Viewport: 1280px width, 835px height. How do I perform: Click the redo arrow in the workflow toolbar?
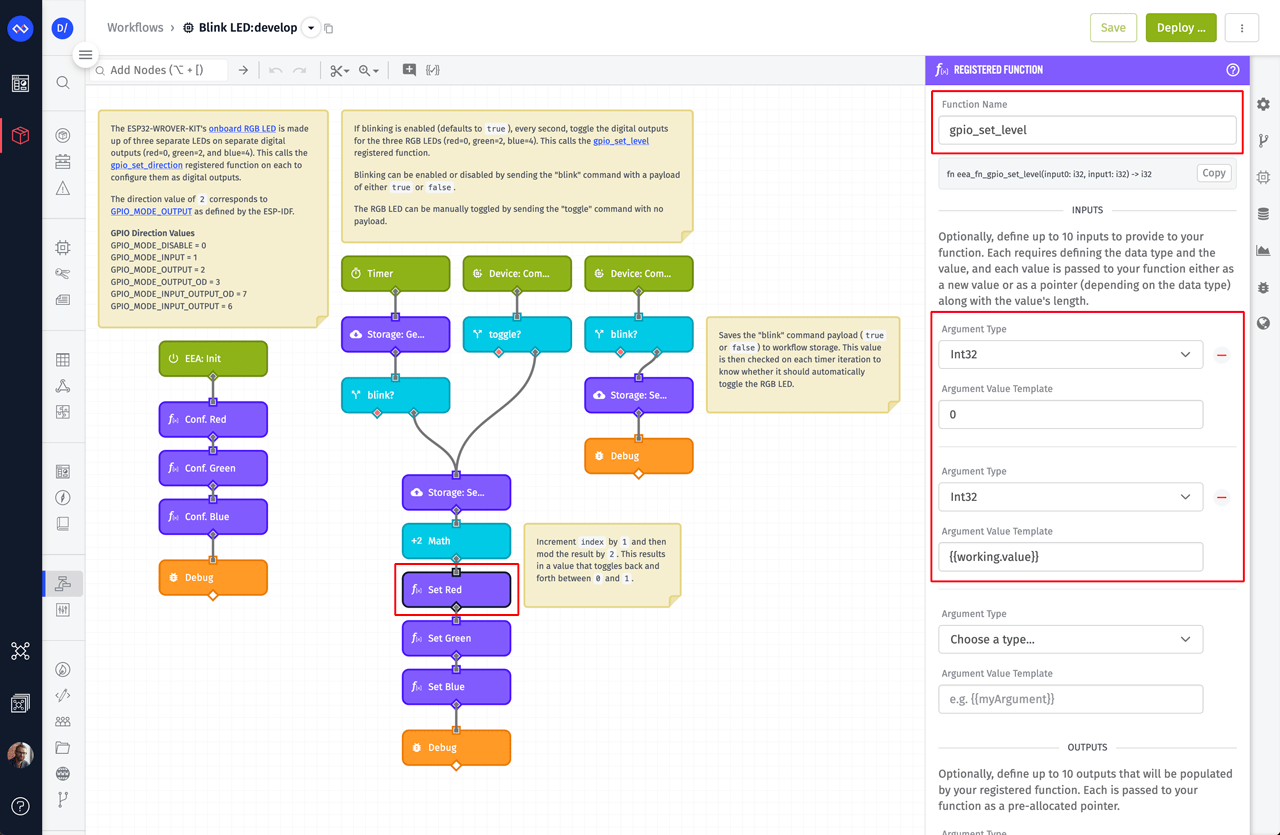[300, 70]
